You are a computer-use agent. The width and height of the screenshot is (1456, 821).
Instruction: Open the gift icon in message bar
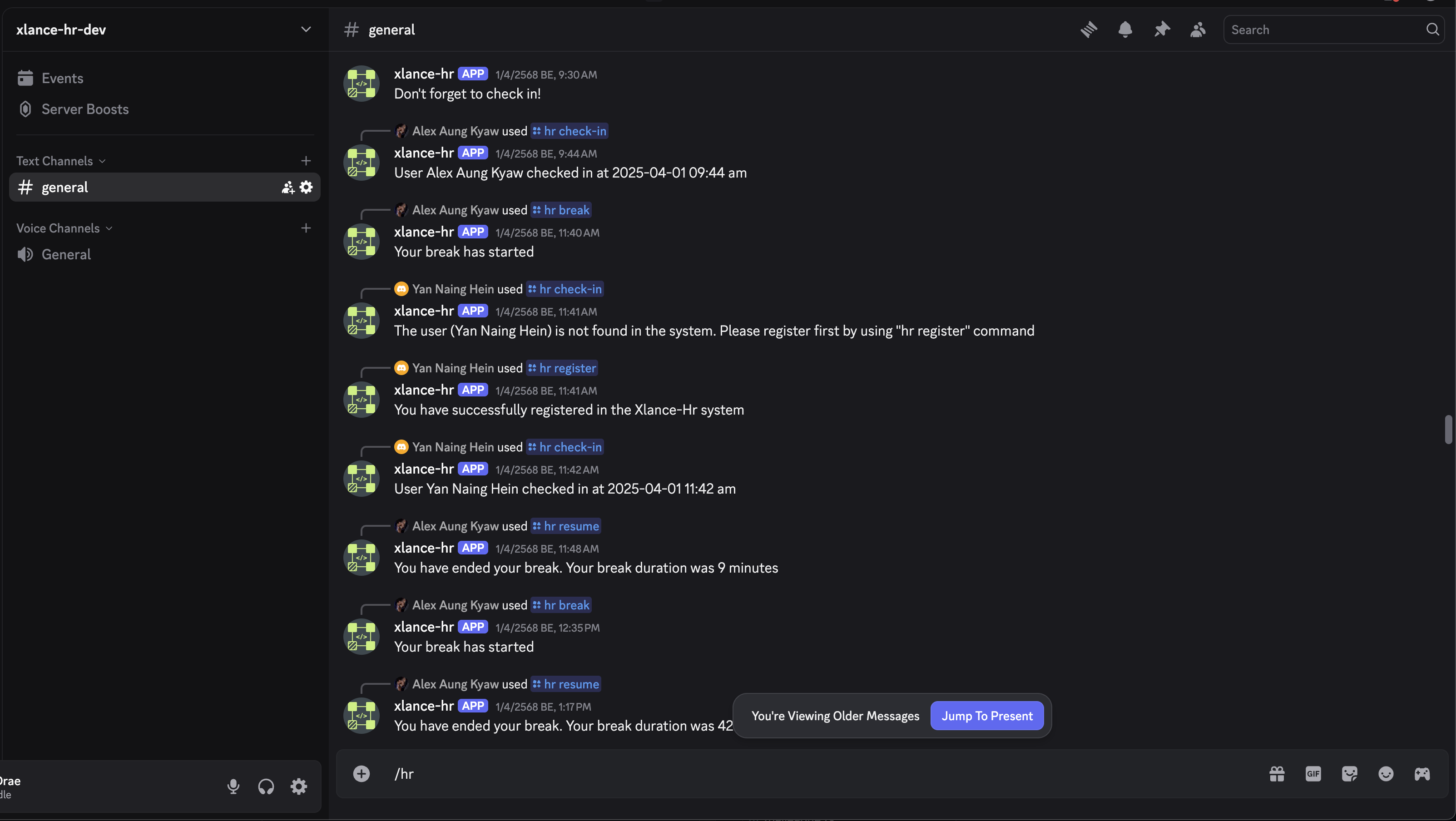(x=1277, y=773)
